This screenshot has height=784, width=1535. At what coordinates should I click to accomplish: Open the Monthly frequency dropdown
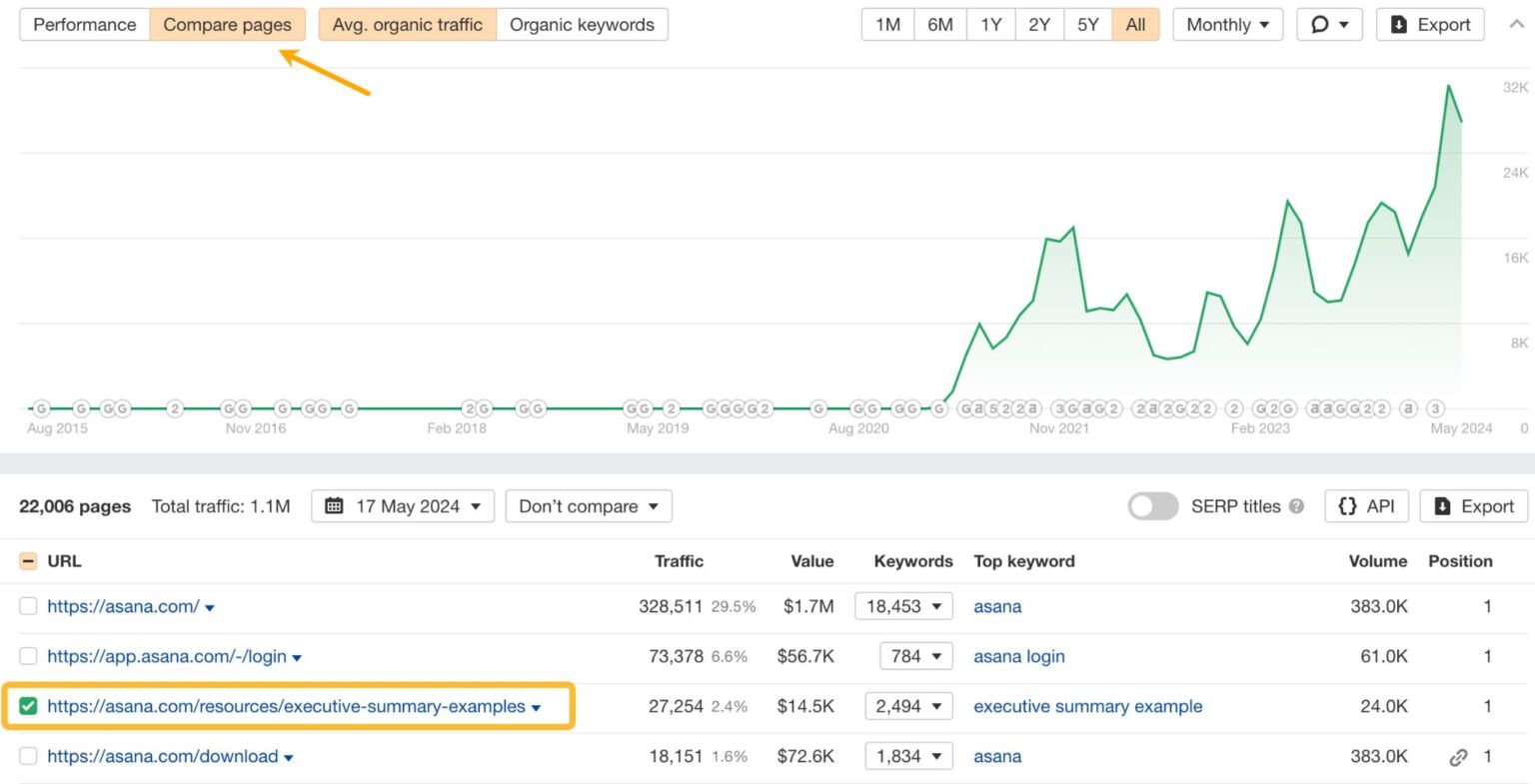coord(1227,24)
